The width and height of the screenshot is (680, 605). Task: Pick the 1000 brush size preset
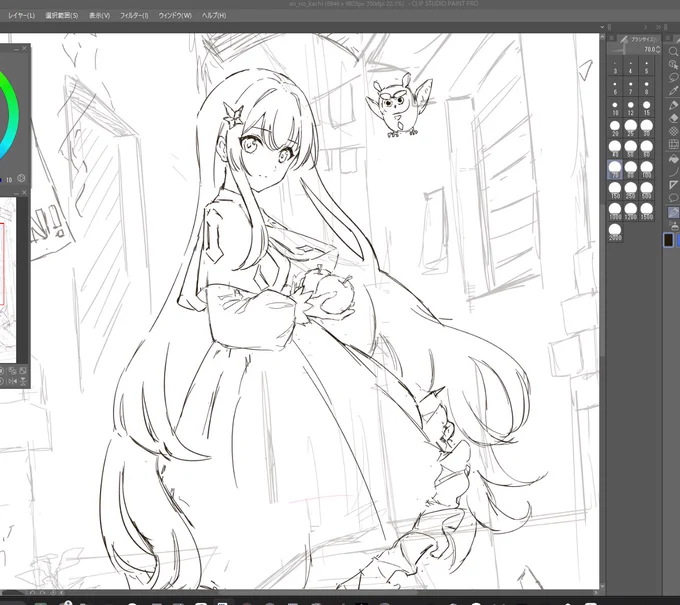pyautogui.click(x=615, y=211)
